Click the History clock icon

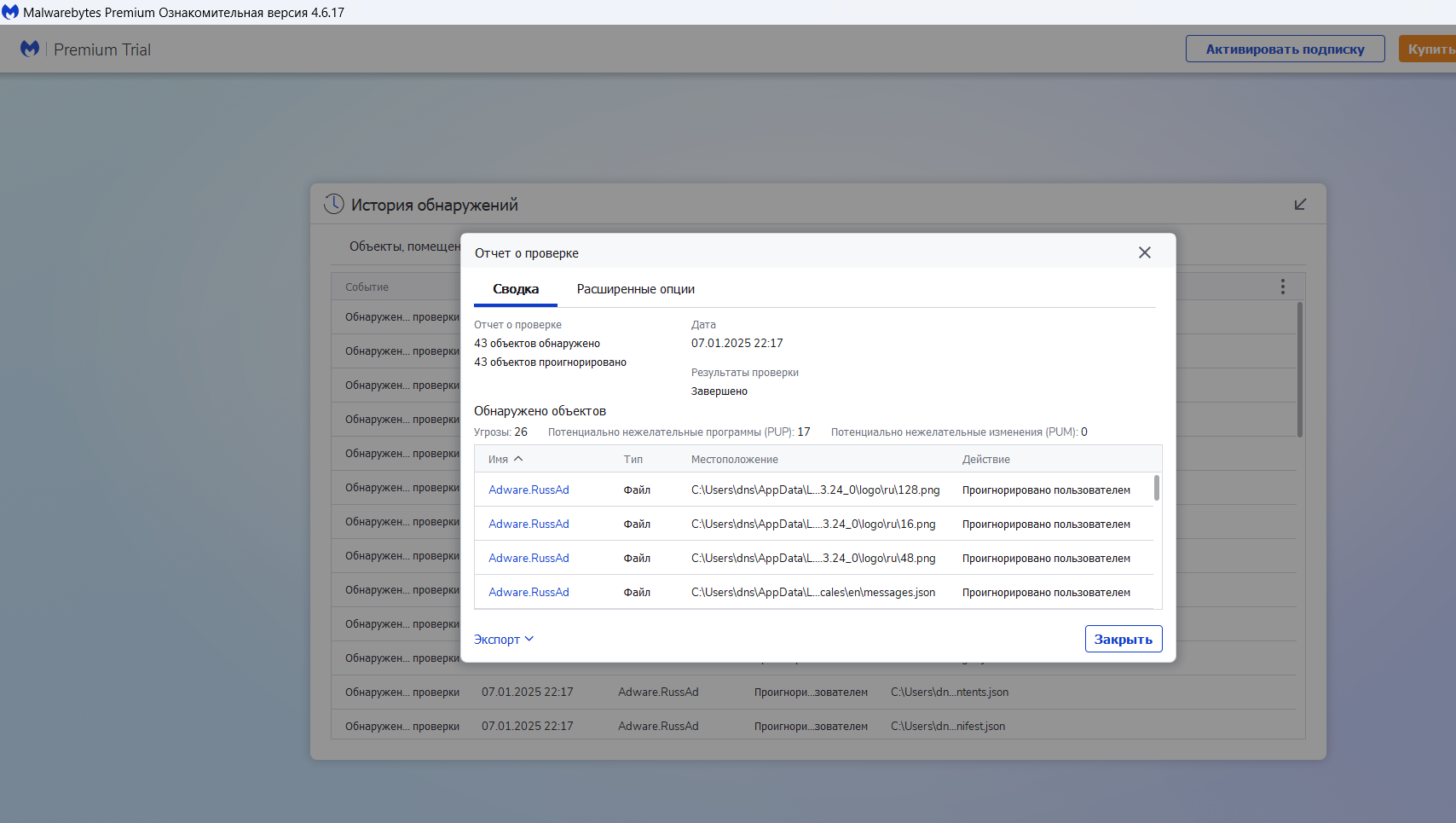pos(333,205)
